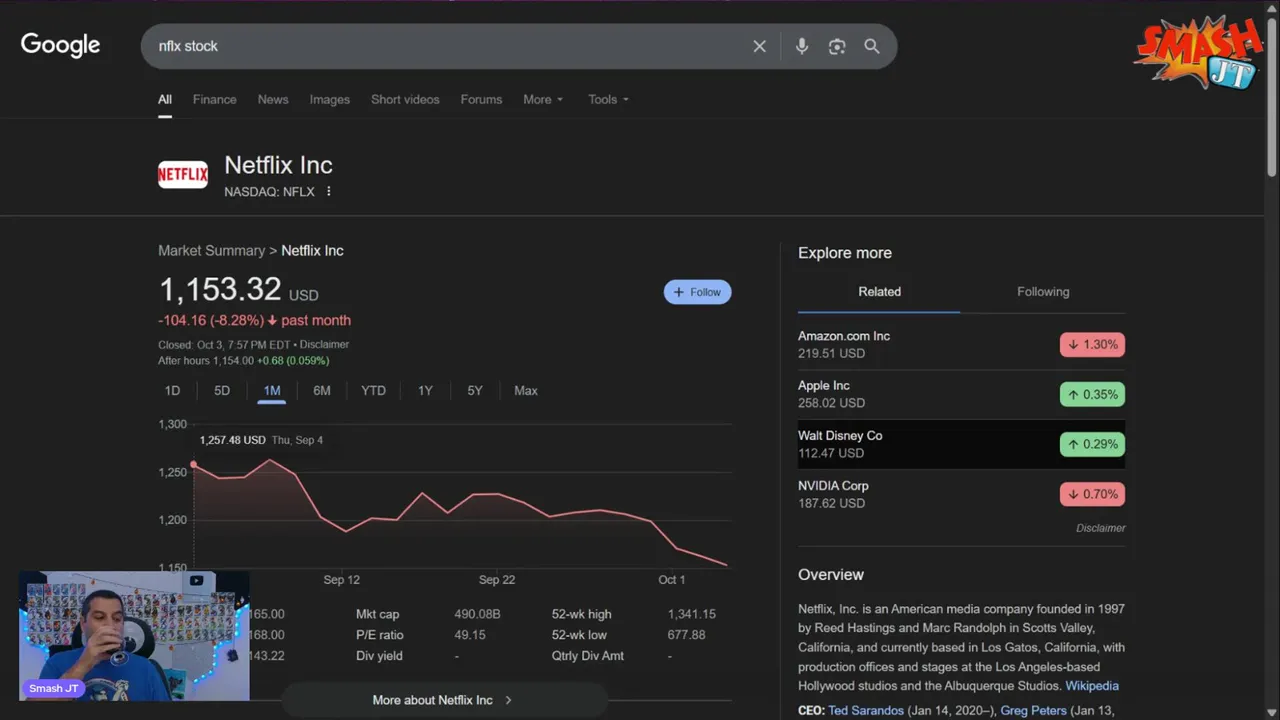Clear the search box with X icon
Viewport: 1280px width, 720px height.
[760, 46]
